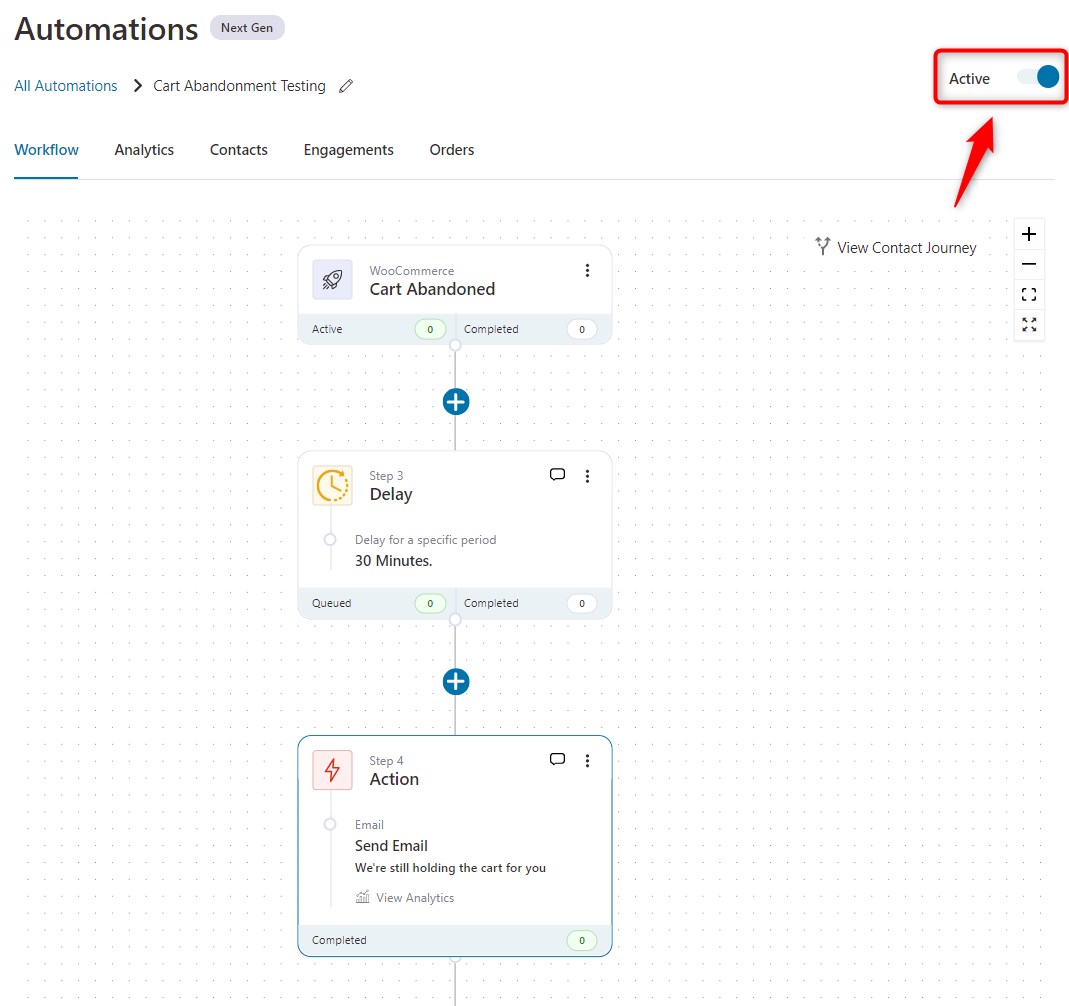Click the comment icon on the Action step
Image resolution: width=1069 pixels, height=1006 pixels.
(557, 759)
